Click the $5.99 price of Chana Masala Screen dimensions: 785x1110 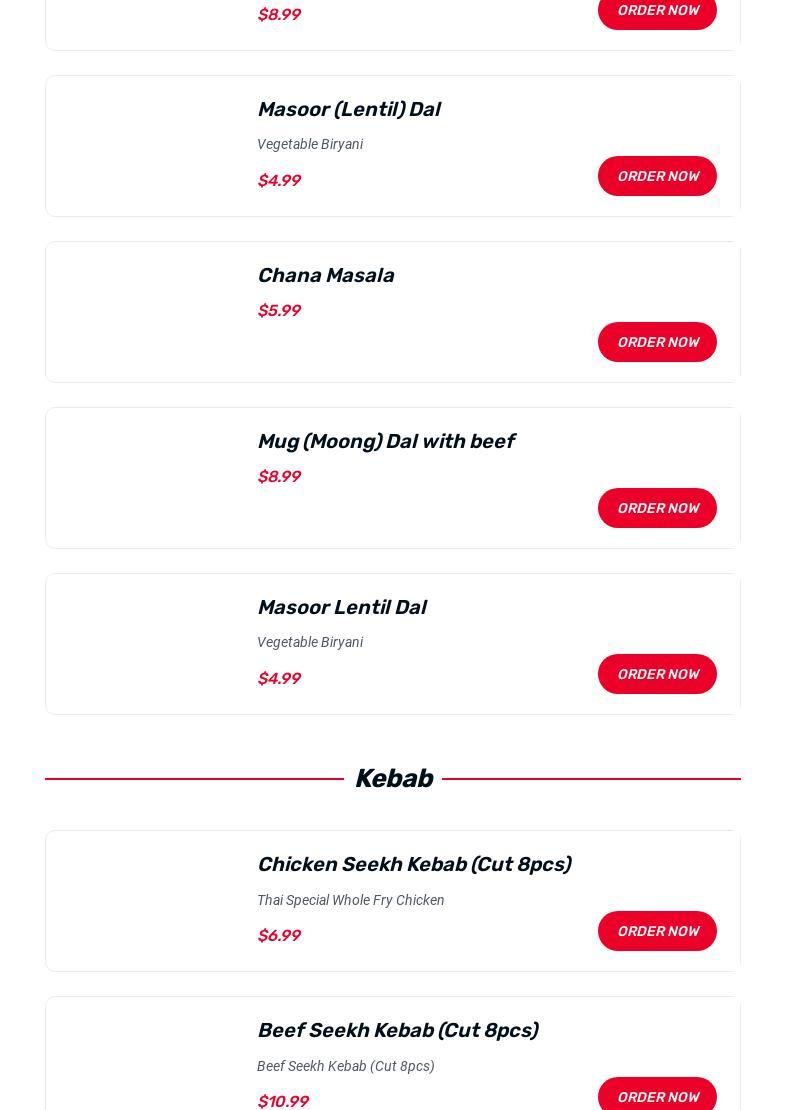tap(279, 311)
